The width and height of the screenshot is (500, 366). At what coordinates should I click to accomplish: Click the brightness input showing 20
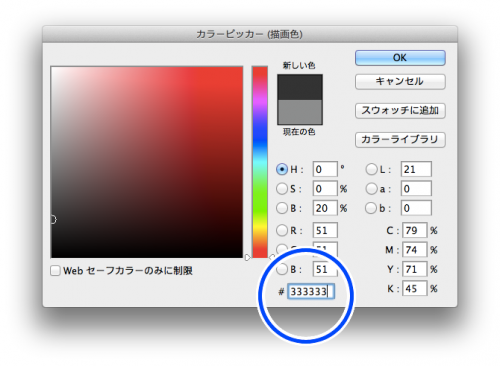(325, 208)
